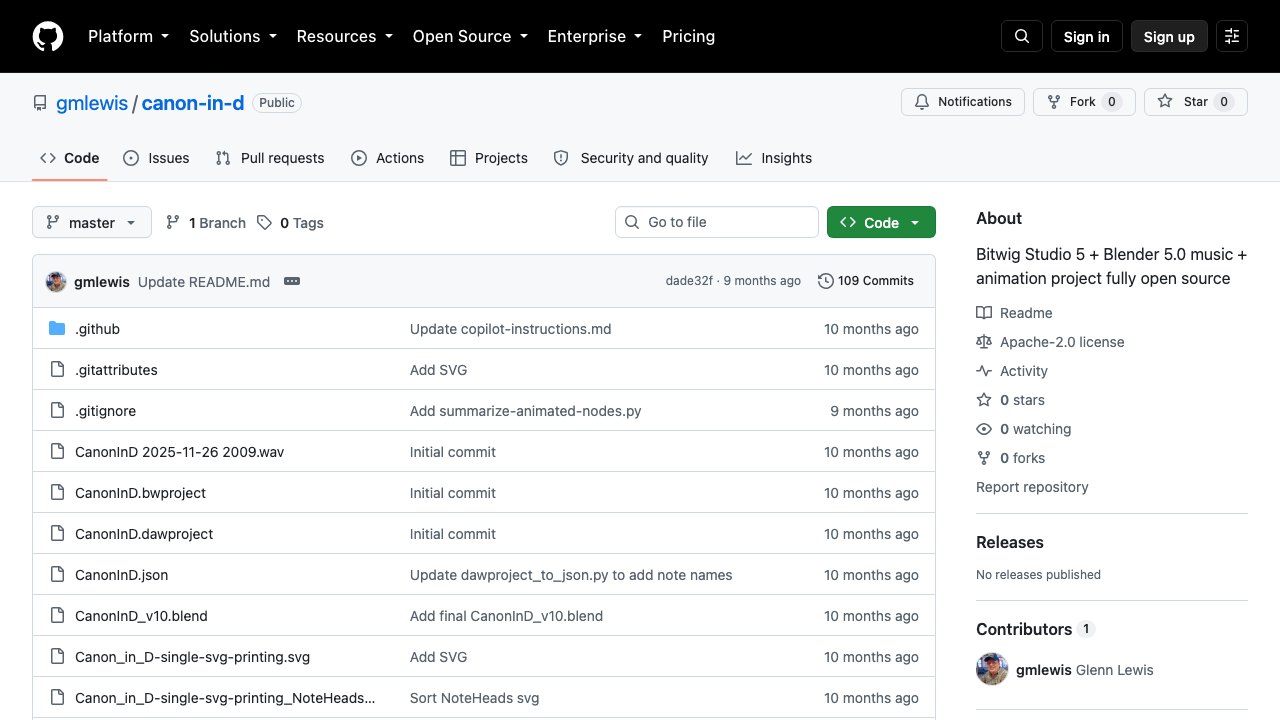Open the CanonInD.dawproject file

coord(144,534)
